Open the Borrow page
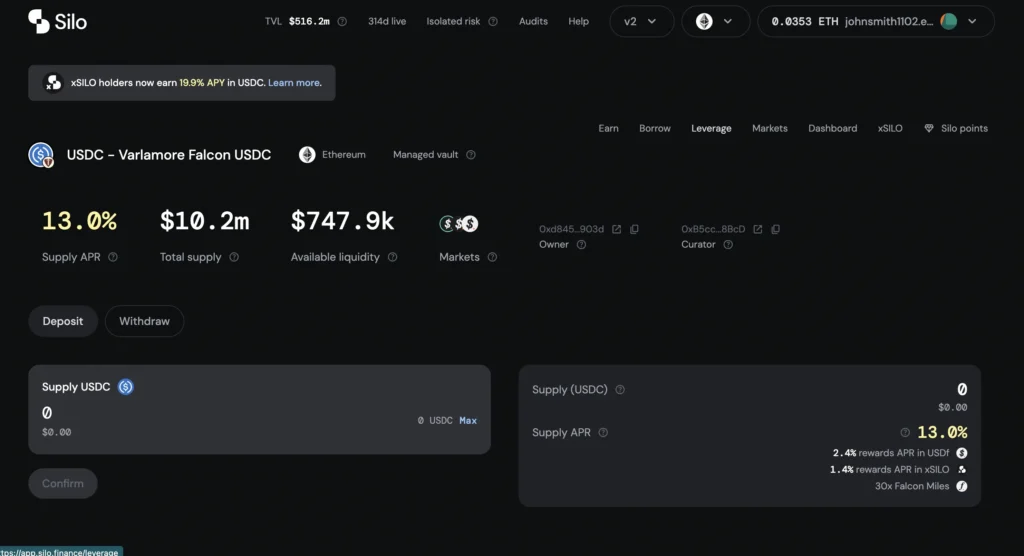 (655, 129)
